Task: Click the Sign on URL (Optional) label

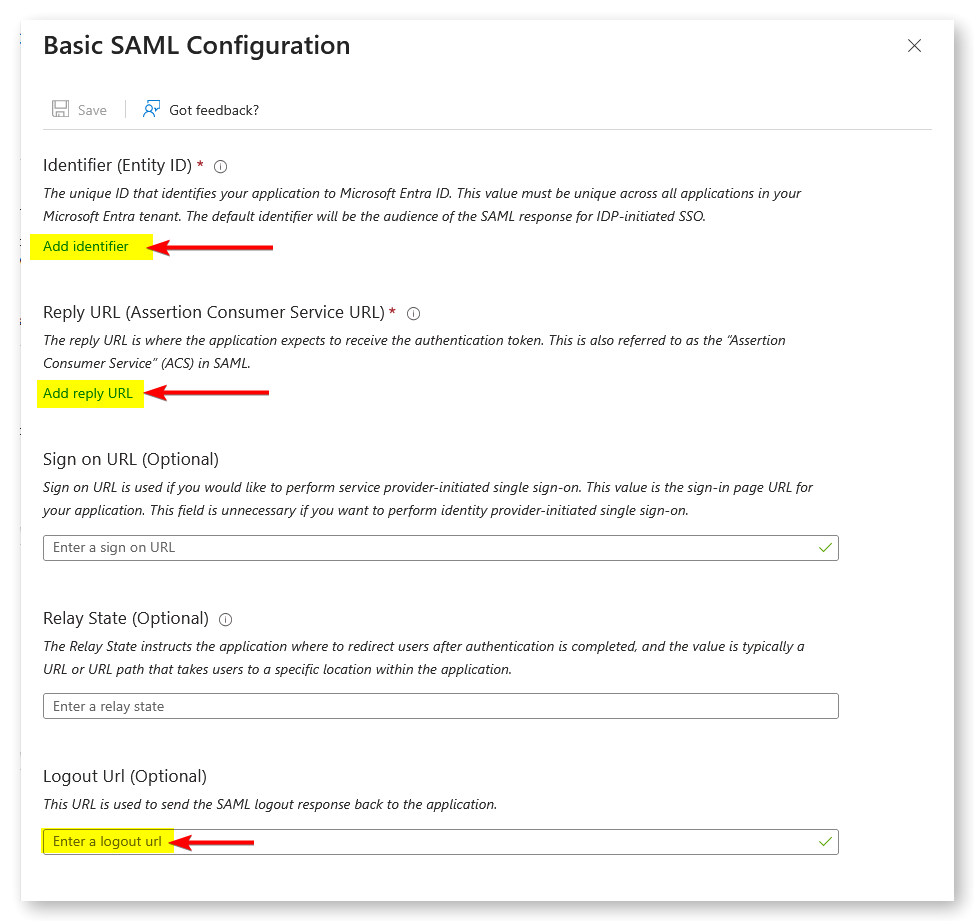Action: 131,460
